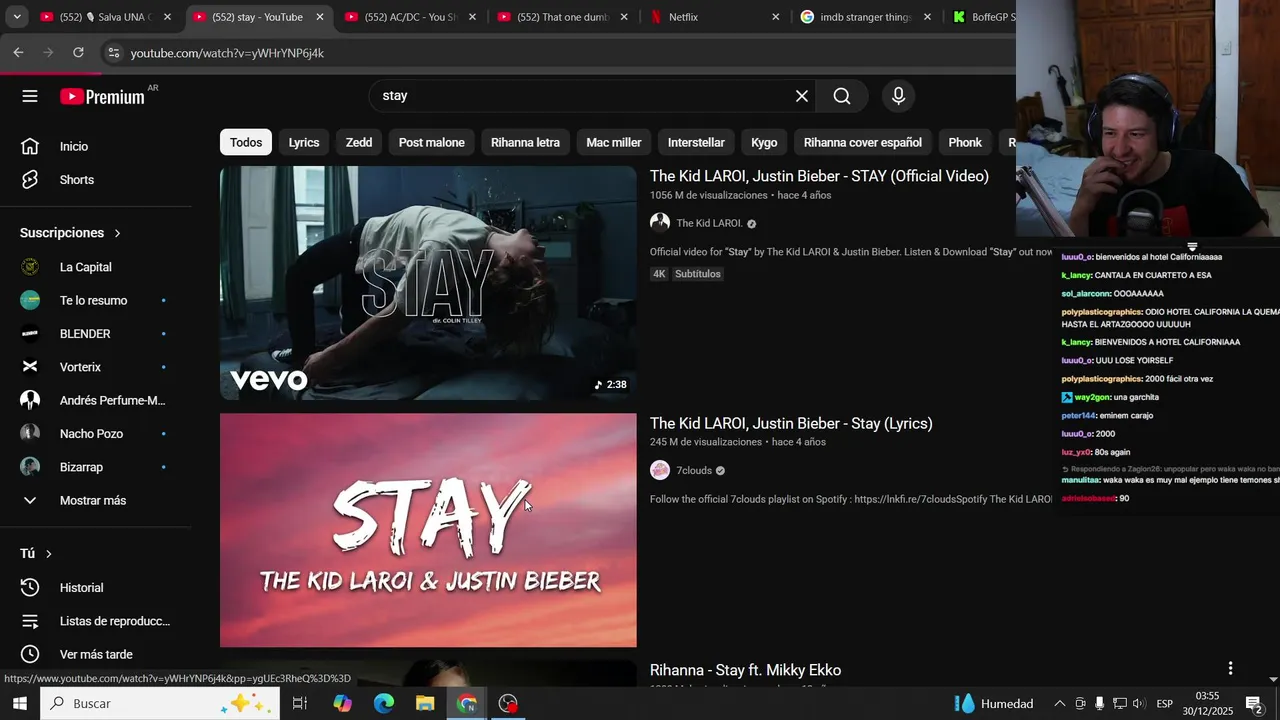Open site information icon in address bar

[114, 53]
